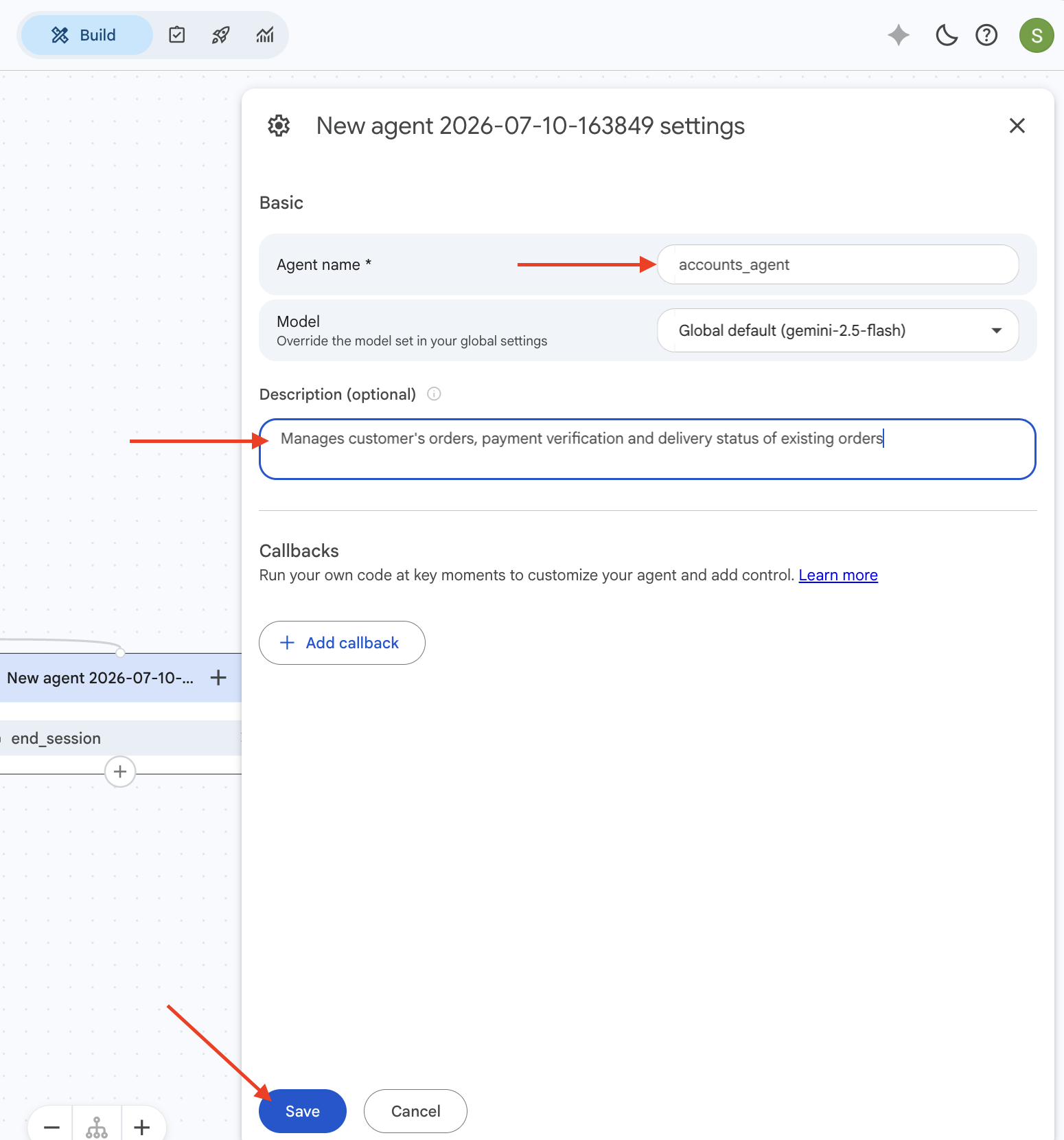
Task: Click the Add callback button
Action: pyautogui.click(x=342, y=643)
